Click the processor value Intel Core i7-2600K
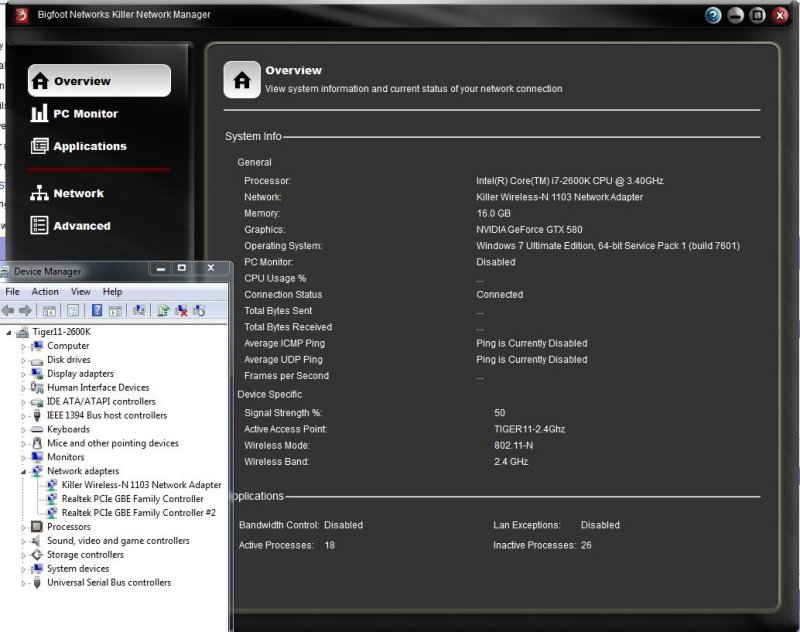800x632 pixels. (569, 181)
